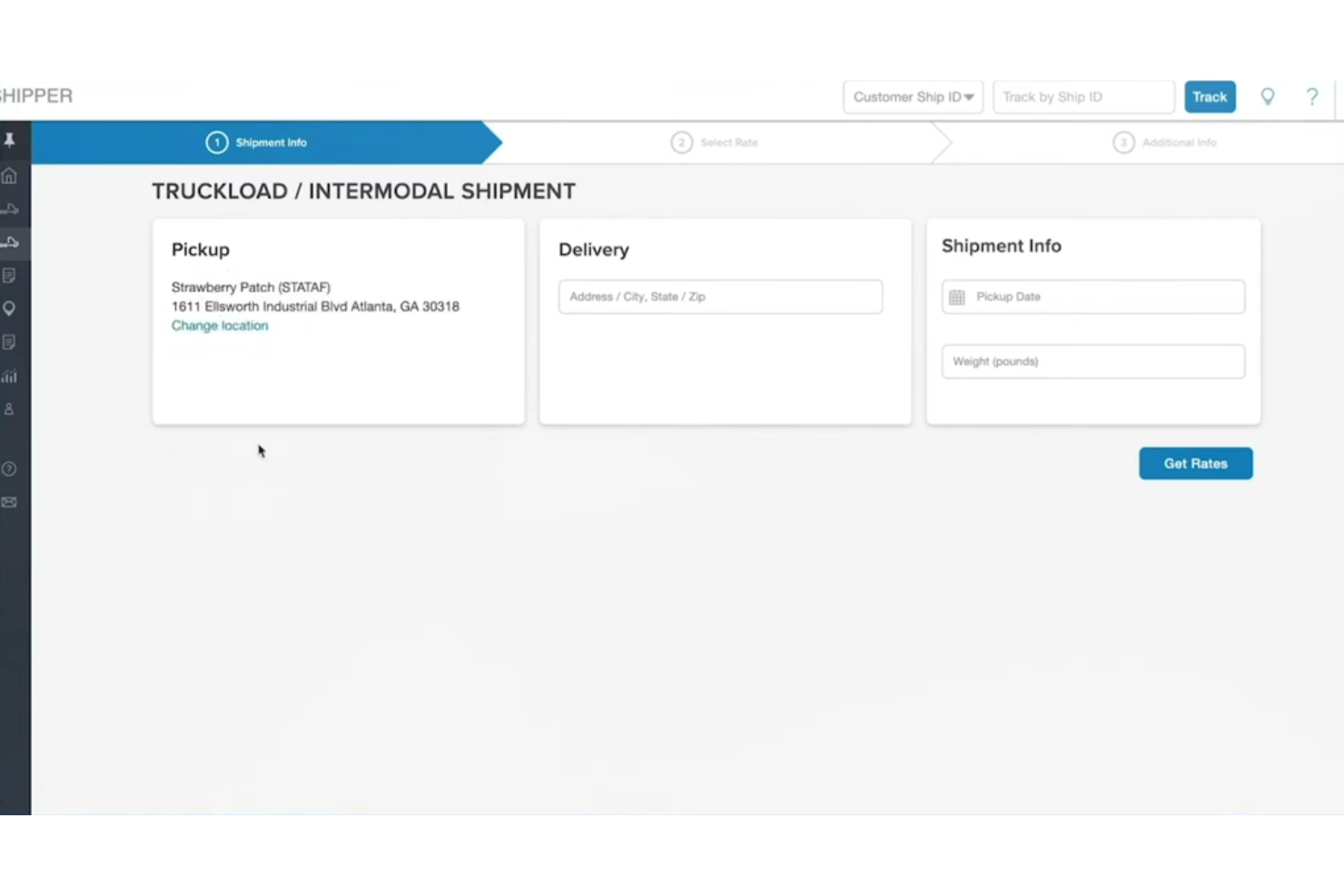Open the quotes document icon in sidebar
This screenshot has width=1344, height=896.
tap(10, 275)
